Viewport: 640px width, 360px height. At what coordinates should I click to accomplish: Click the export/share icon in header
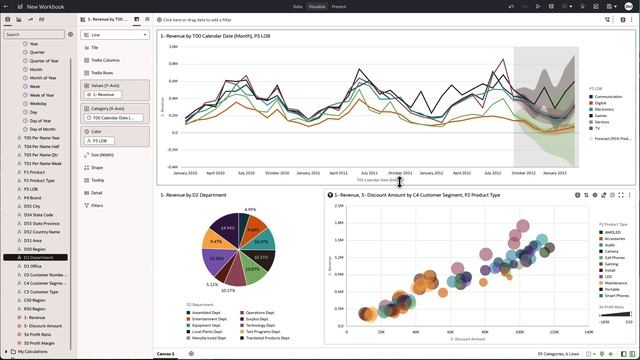596,7
